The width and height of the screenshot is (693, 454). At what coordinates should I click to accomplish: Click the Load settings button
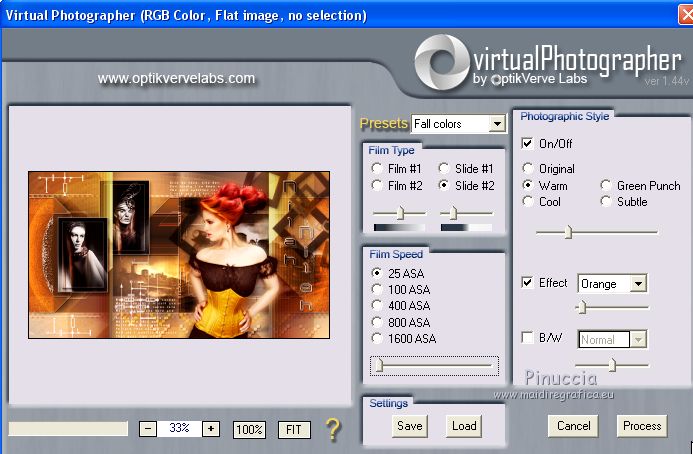[464, 426]
